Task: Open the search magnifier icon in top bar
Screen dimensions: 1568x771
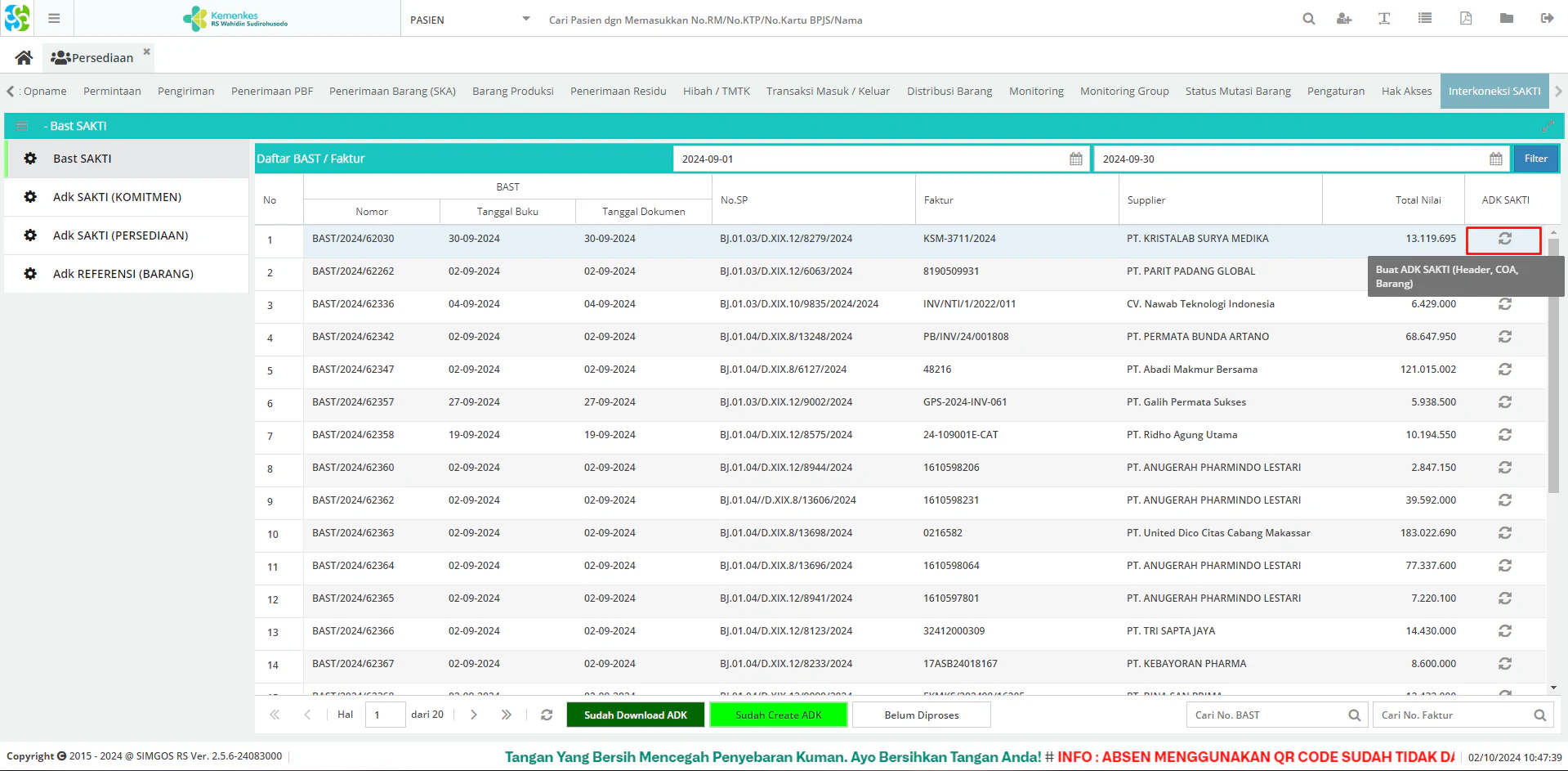Action: [x=1309, y=19]
